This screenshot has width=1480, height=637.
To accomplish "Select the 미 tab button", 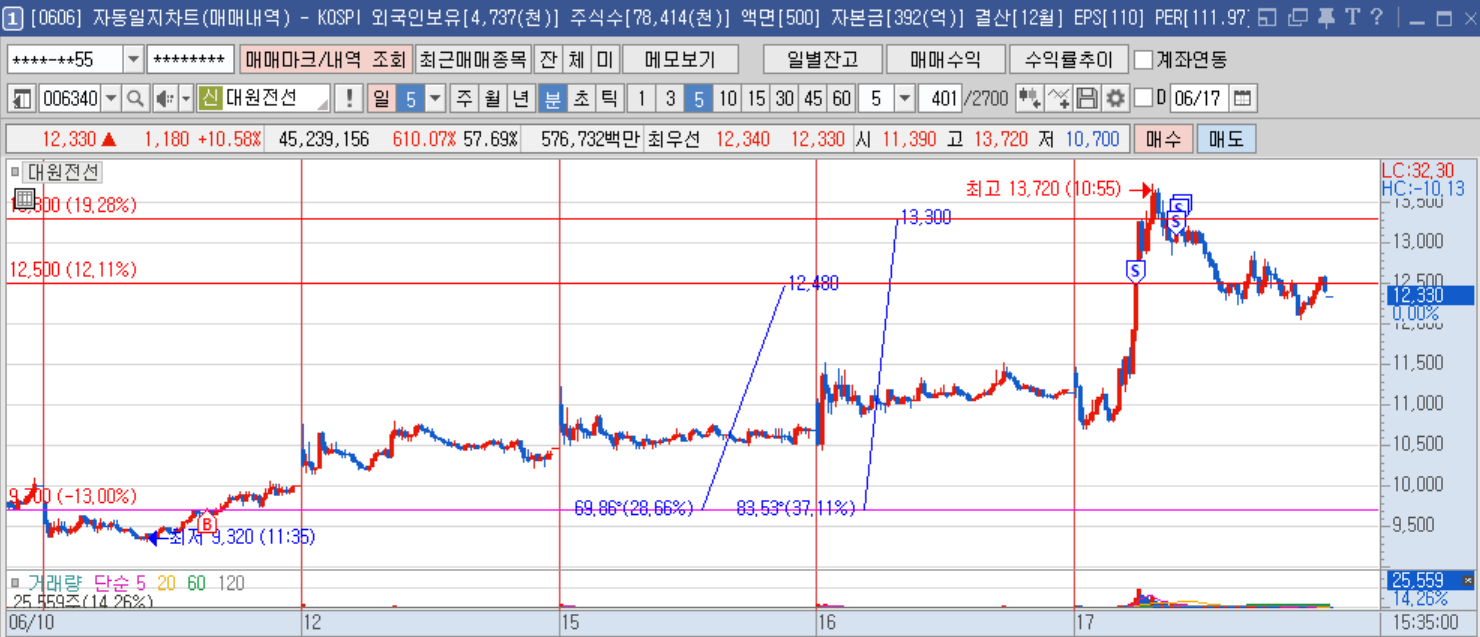I will [605, 60].
